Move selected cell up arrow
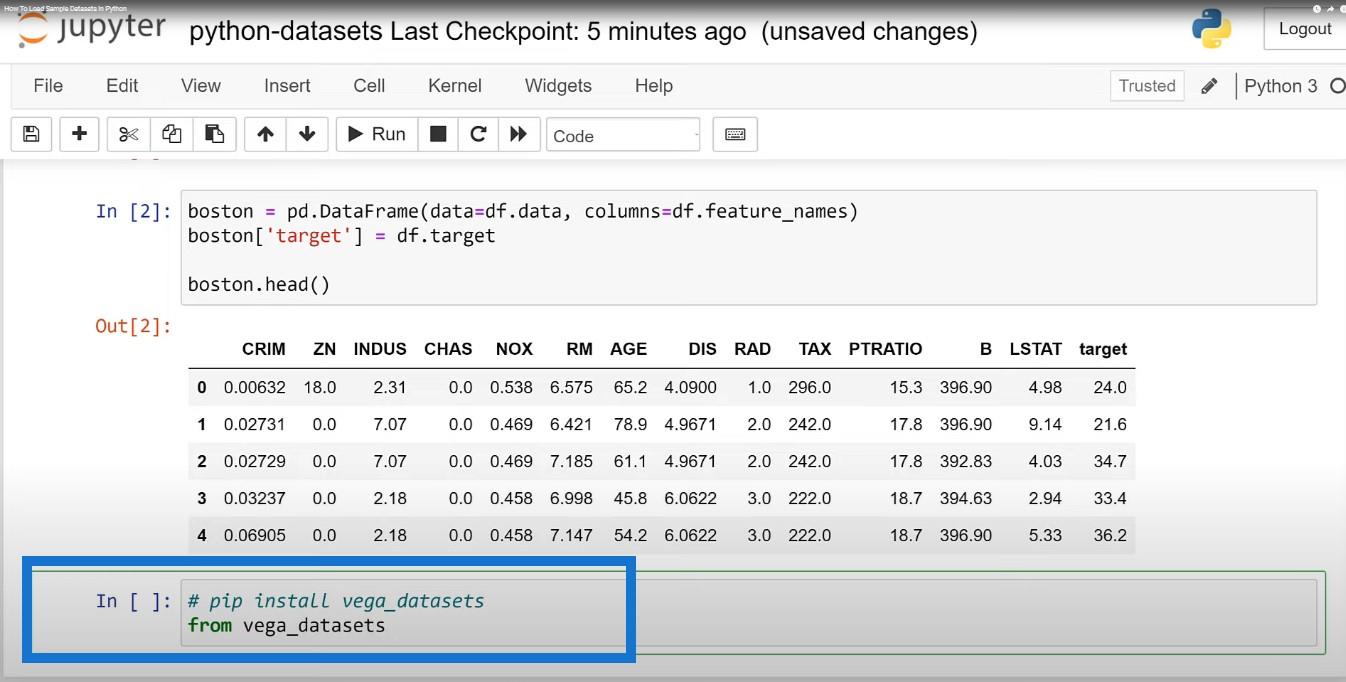Screen dimensions: 1346x682 [x=265, y=134]
